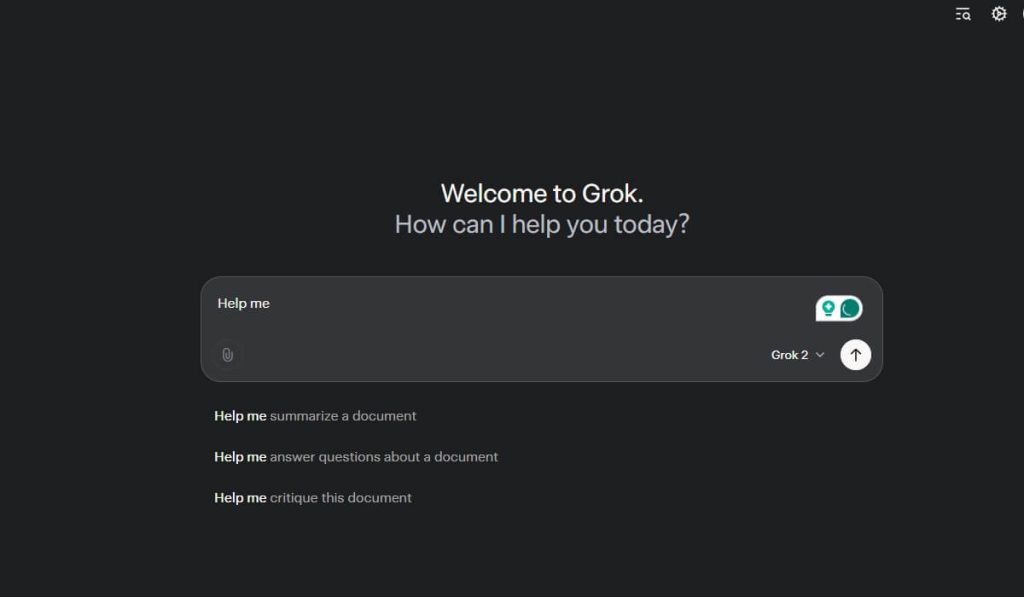Image resolution: width=1024 pixels, height=597 pixels.
Task: Click the words "summarize a document" in suggestions
Action: click(x=343, y=416)
